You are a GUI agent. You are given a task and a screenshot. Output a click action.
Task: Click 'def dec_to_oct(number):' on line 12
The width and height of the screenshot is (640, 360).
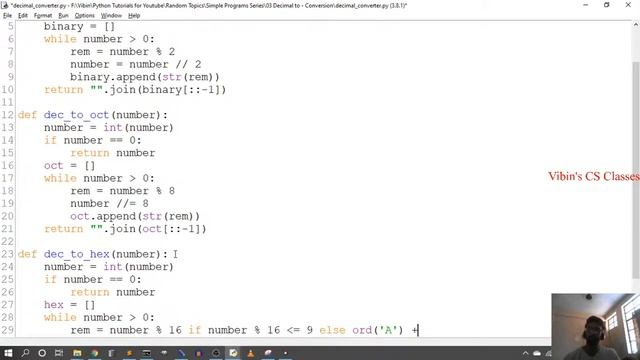[x=93, y=115]
